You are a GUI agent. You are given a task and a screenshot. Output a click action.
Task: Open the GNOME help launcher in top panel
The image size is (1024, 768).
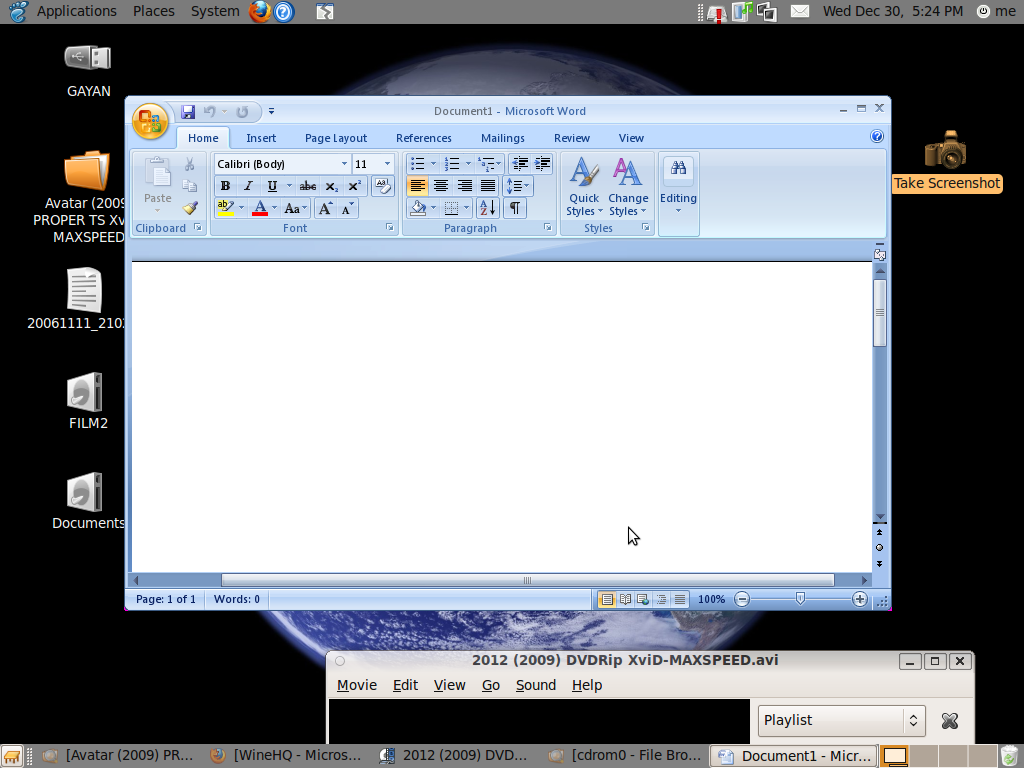pos(284,12)
